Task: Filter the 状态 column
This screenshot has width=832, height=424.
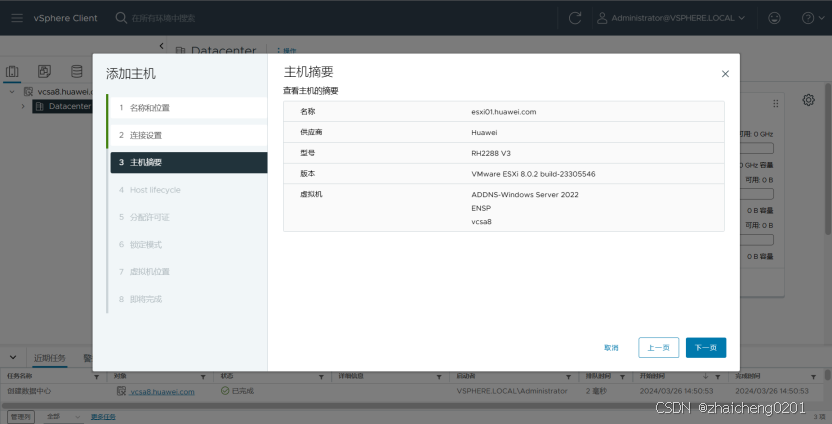Action: point(321,377)
